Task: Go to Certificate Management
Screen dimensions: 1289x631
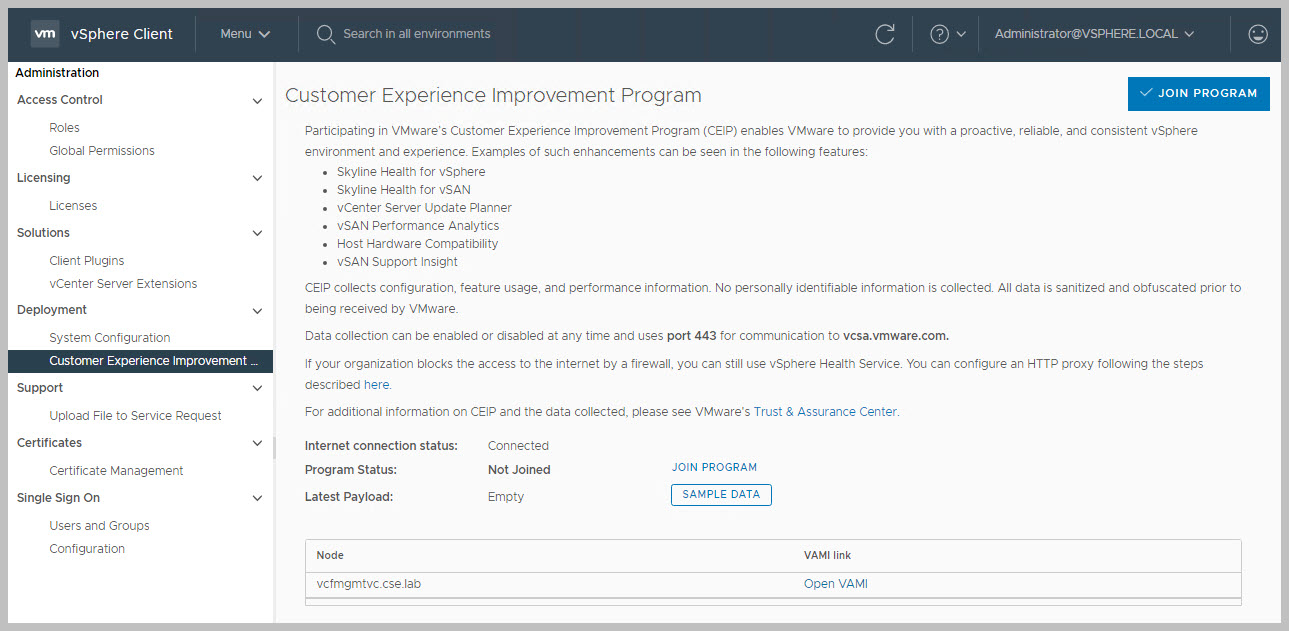Action: 116,471
